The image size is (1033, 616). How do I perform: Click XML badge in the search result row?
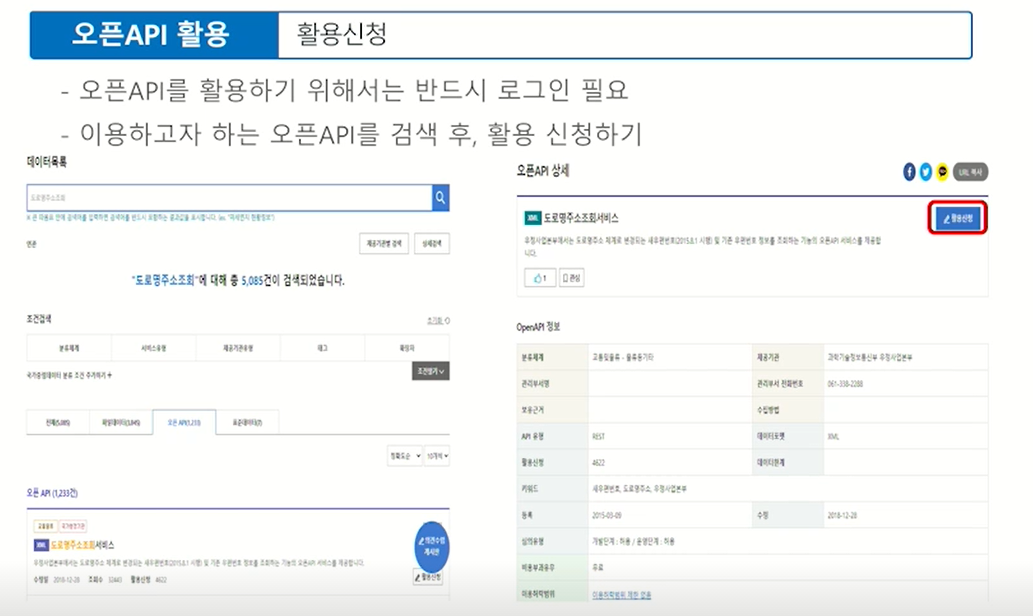click(x=41, y=545)
